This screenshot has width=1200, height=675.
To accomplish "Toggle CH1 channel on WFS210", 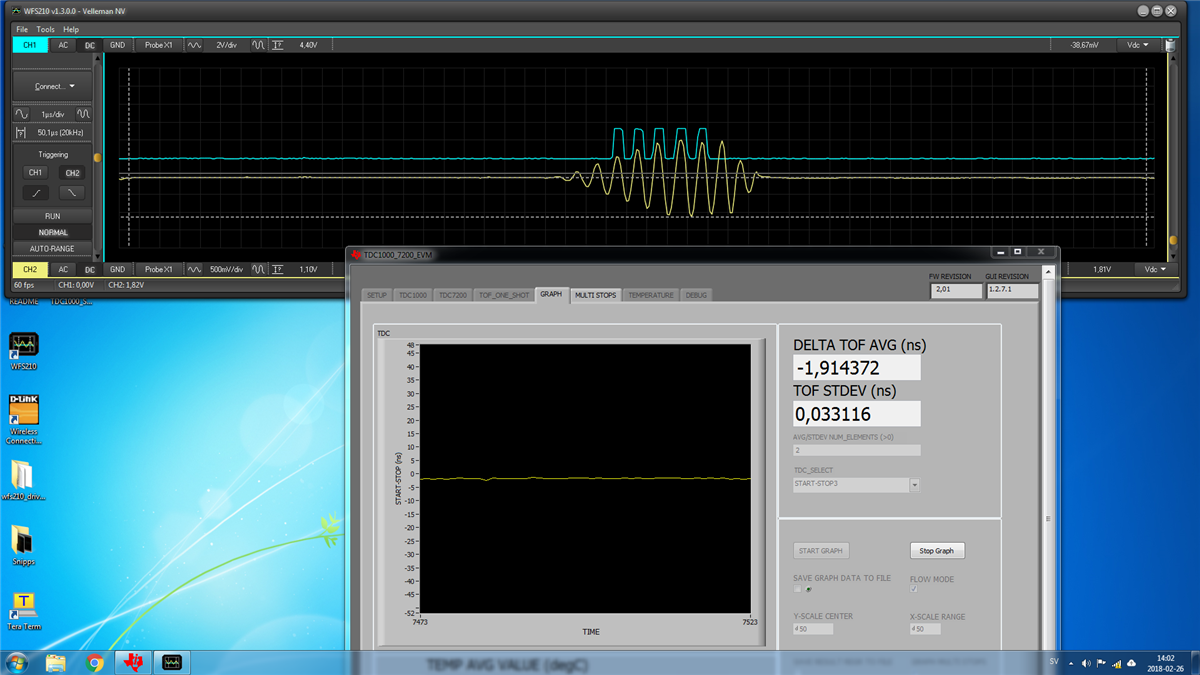I will 30,45.
